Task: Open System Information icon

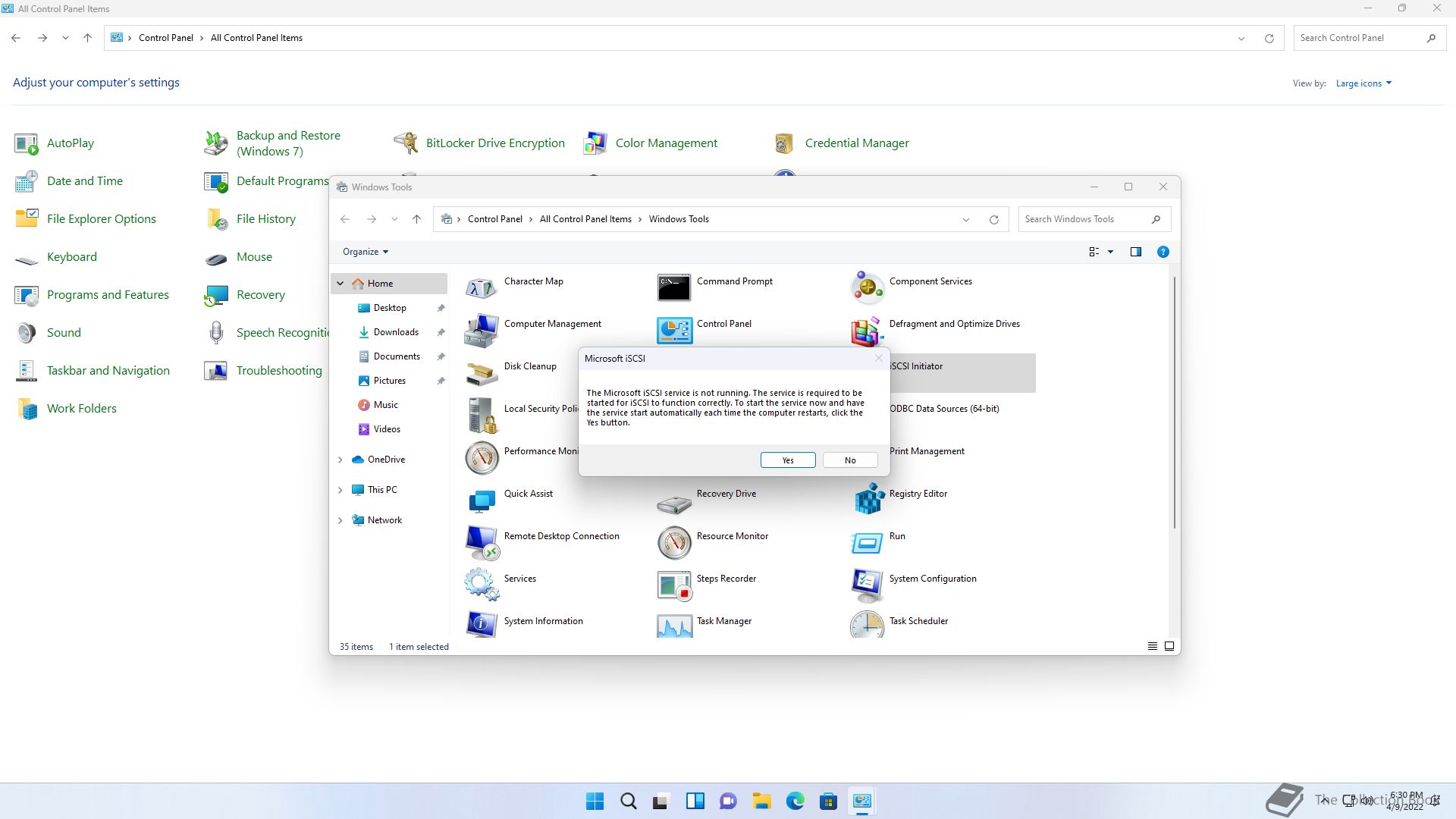Action: pyautogui.click(x=482, y=625)
